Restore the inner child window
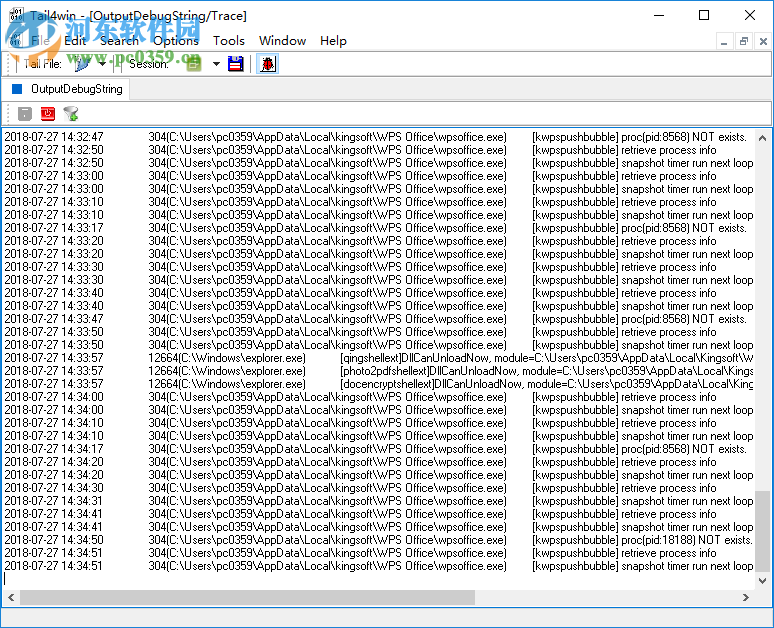Viewport: 774px width, 628px height. [x=743, y=41]
